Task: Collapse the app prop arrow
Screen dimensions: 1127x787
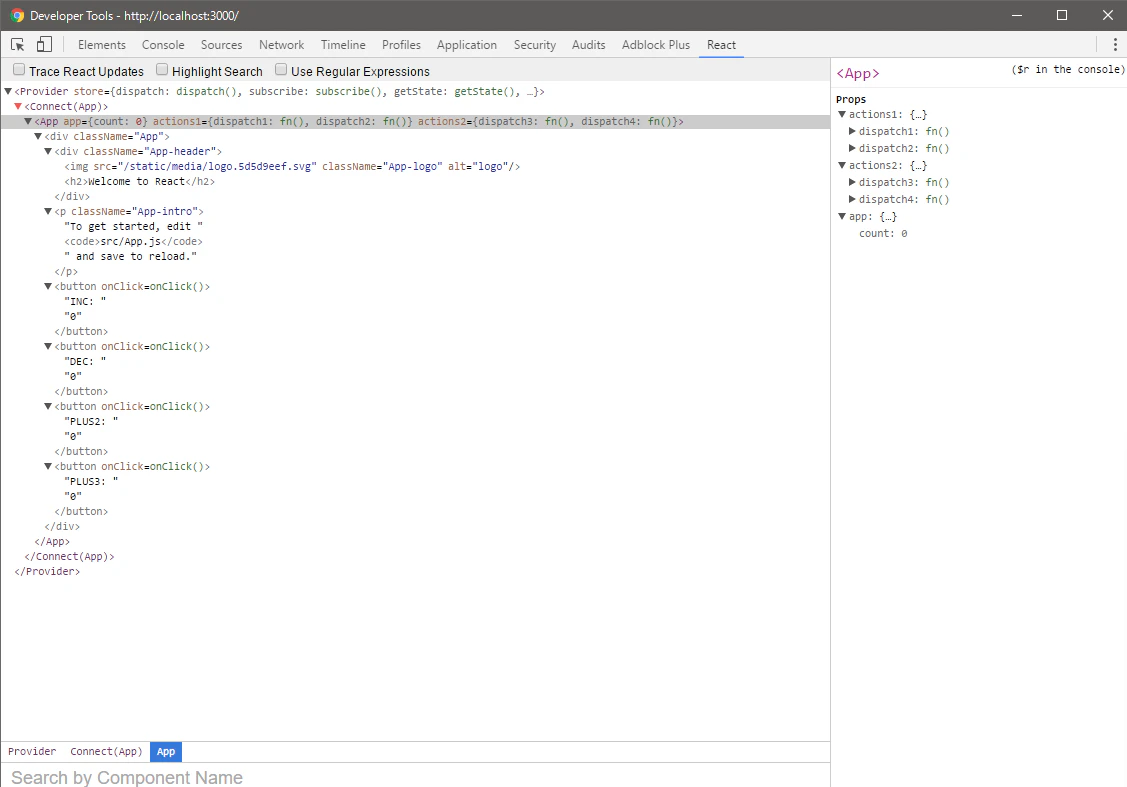Action: pyautogui.click(x=842, y=216)
